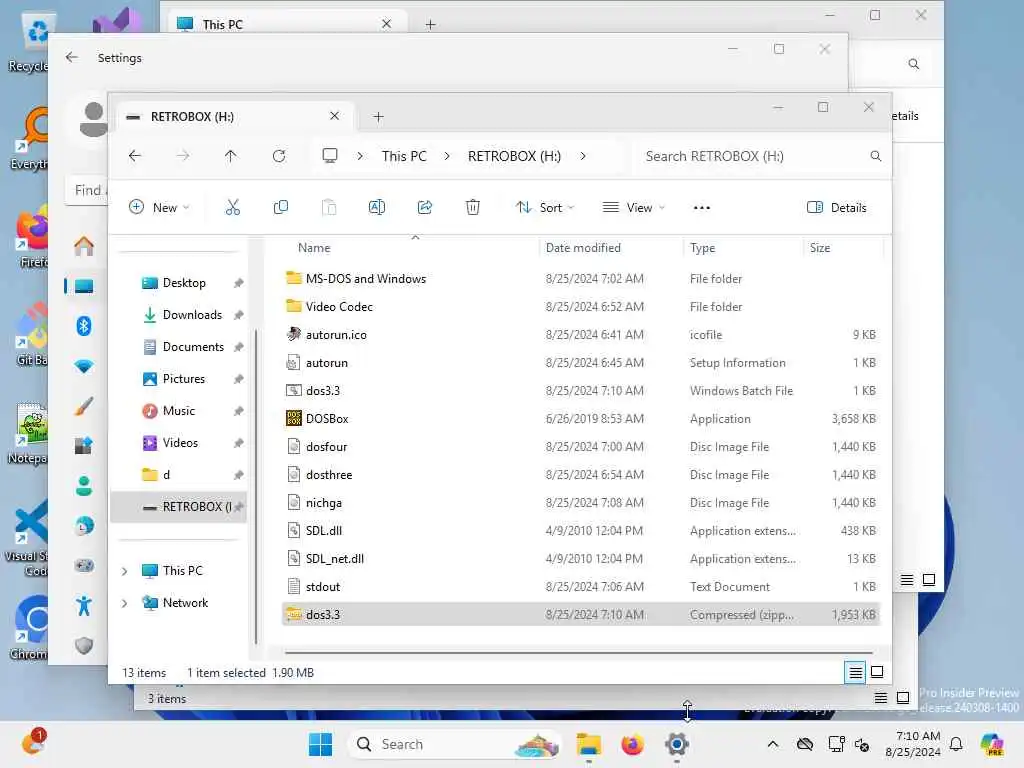This screenshot has width=1024, height=768.
Task: Close the RETROBOX (H:) tab
Action: (x=334, y=116)
